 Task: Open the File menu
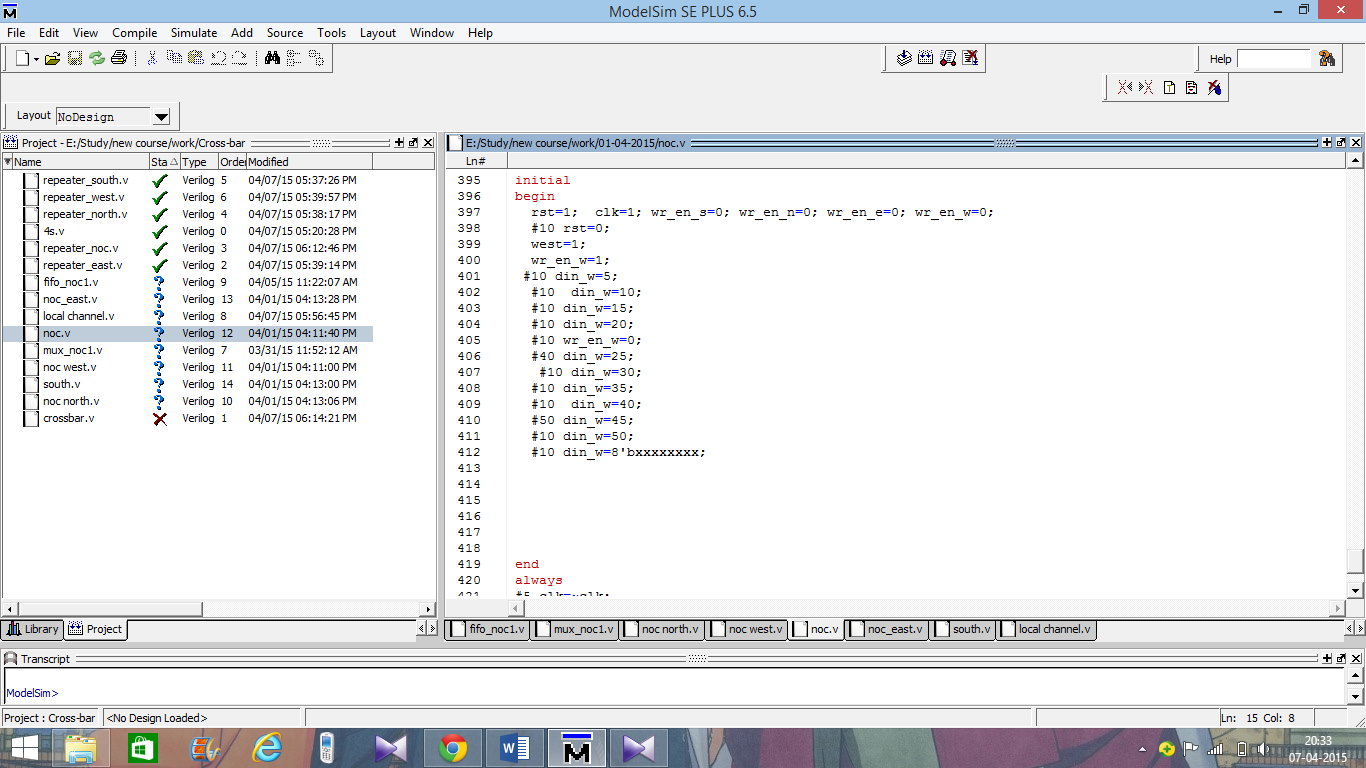pyautogui.click(x=16, y=33)
